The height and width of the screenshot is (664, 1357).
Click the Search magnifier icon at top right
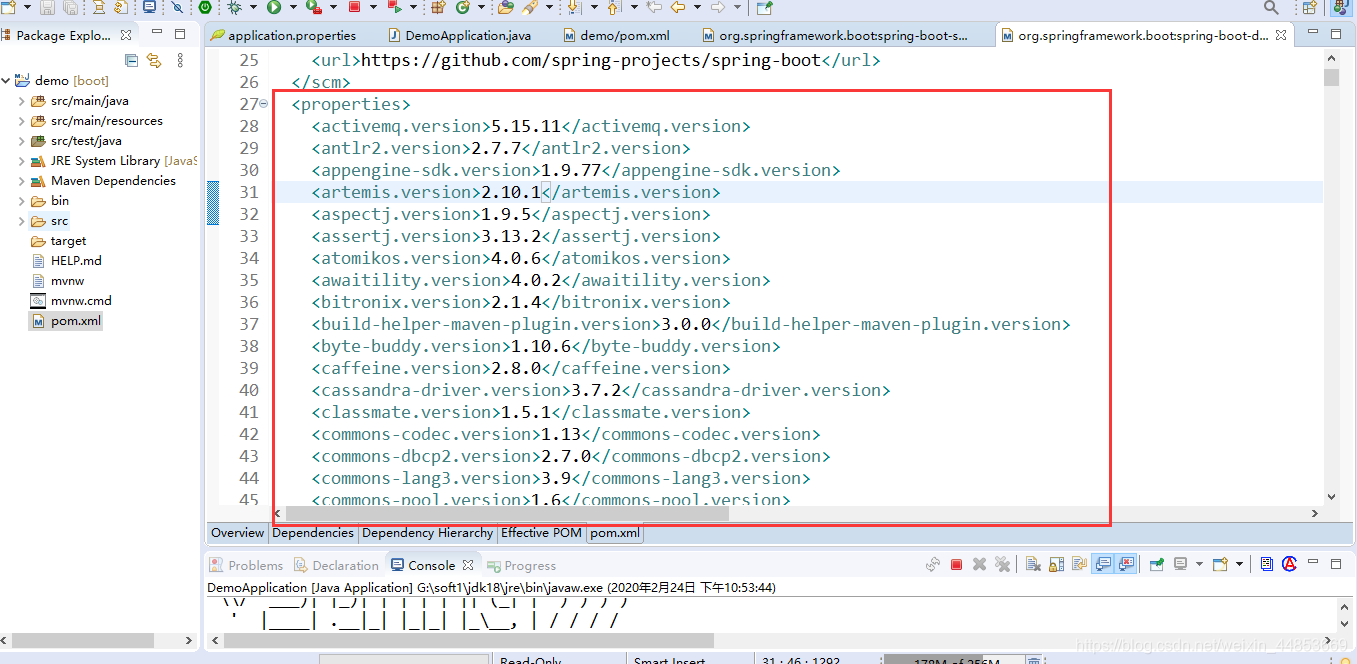tap(1271, 7)
